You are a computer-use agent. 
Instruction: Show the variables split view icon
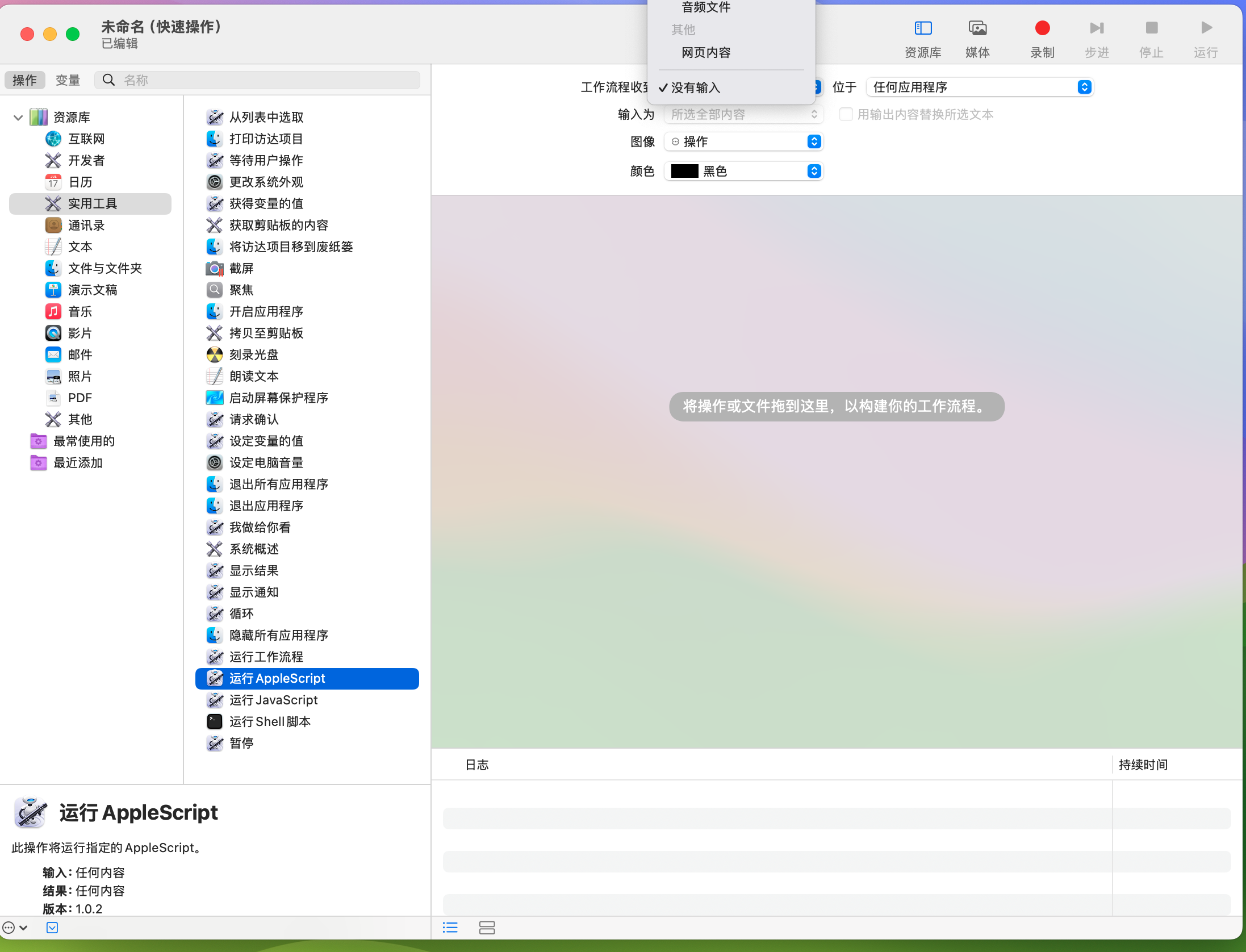487,928
